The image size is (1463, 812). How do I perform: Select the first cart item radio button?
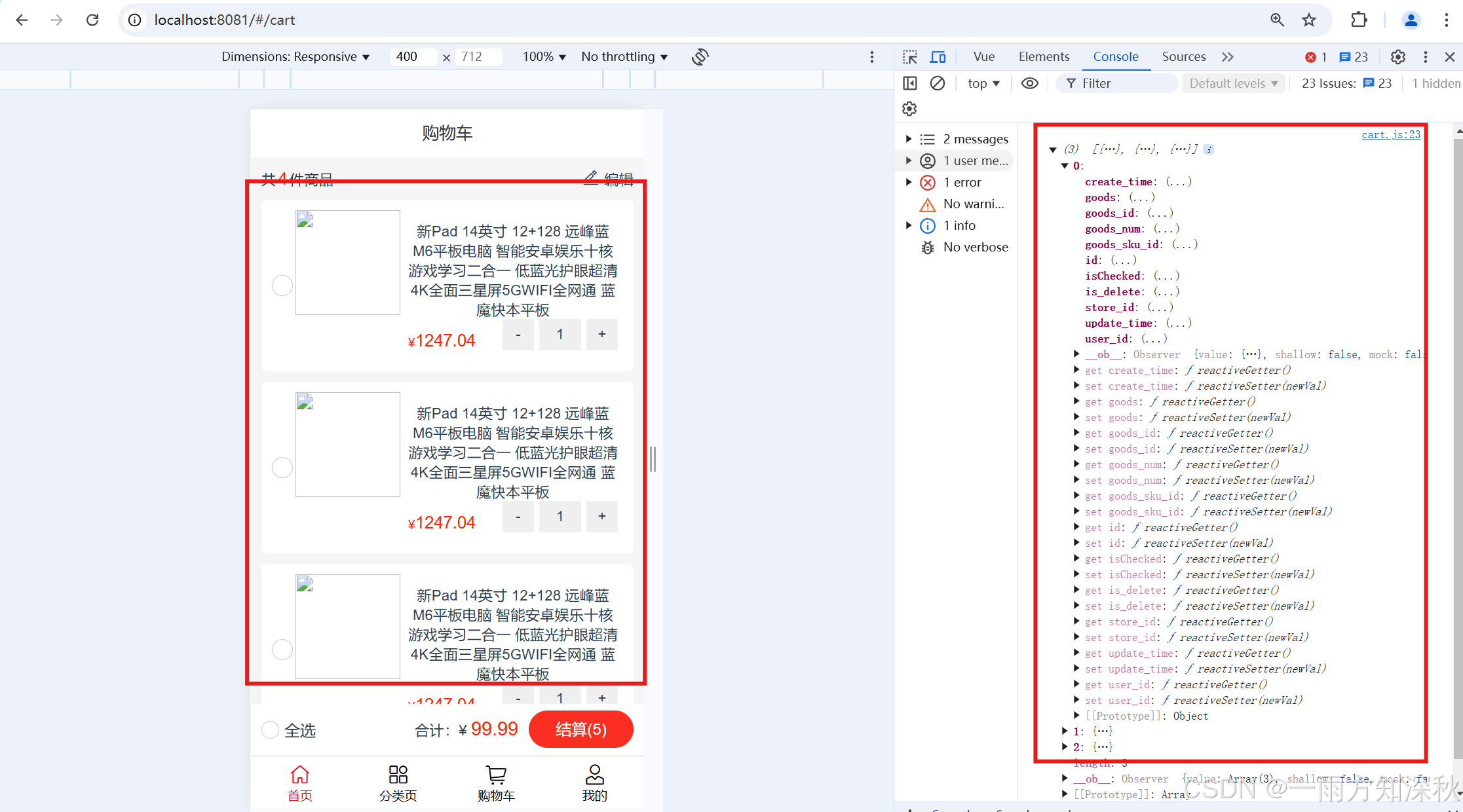tap(282, 286)
